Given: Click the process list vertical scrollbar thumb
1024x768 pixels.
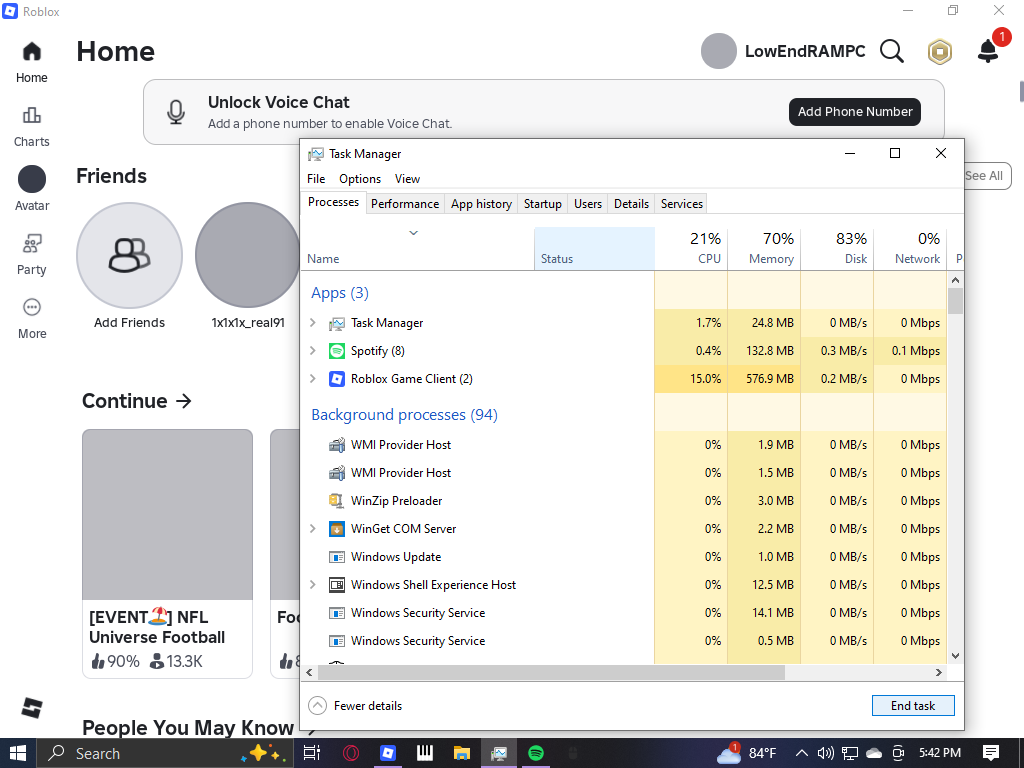Looking at the screenshot, I should [955, 301].
